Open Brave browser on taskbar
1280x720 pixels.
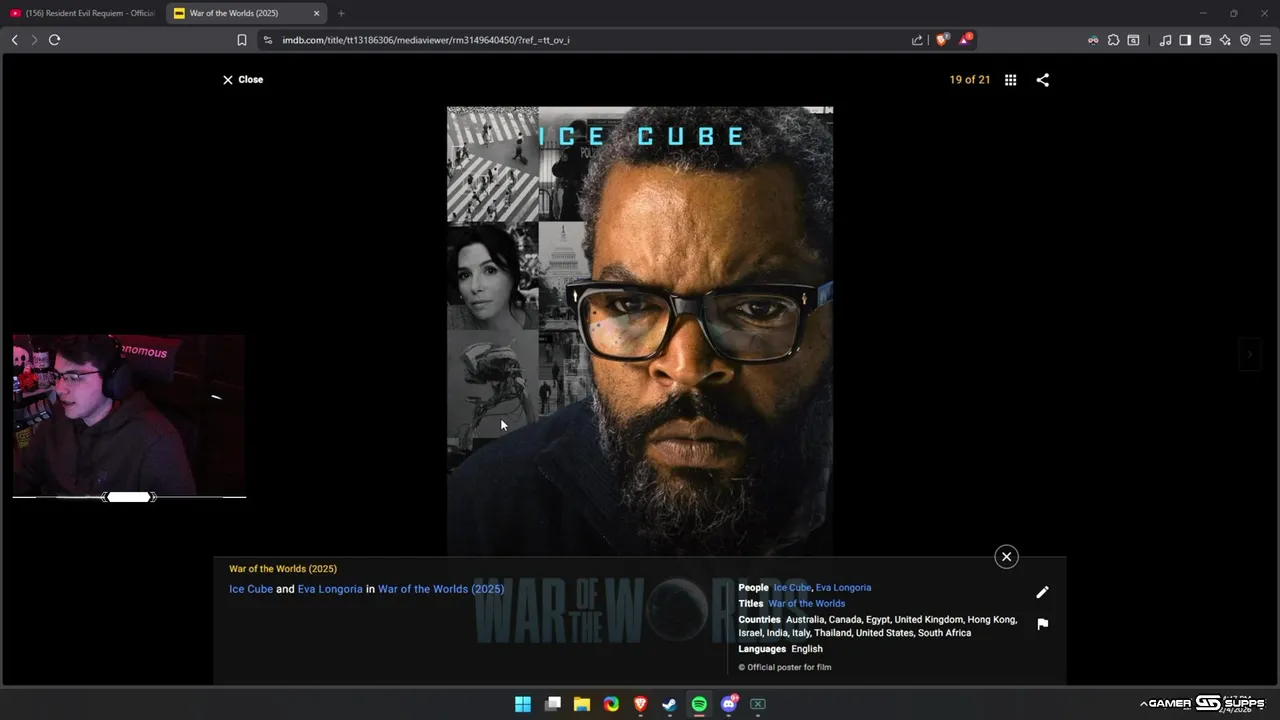tap(641, 704)
